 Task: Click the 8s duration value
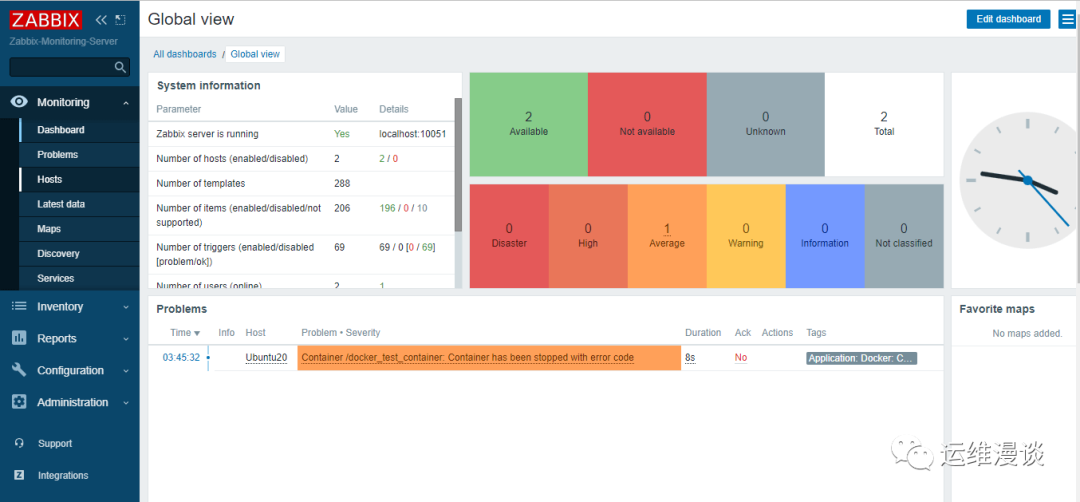click(x=690, y=357)
